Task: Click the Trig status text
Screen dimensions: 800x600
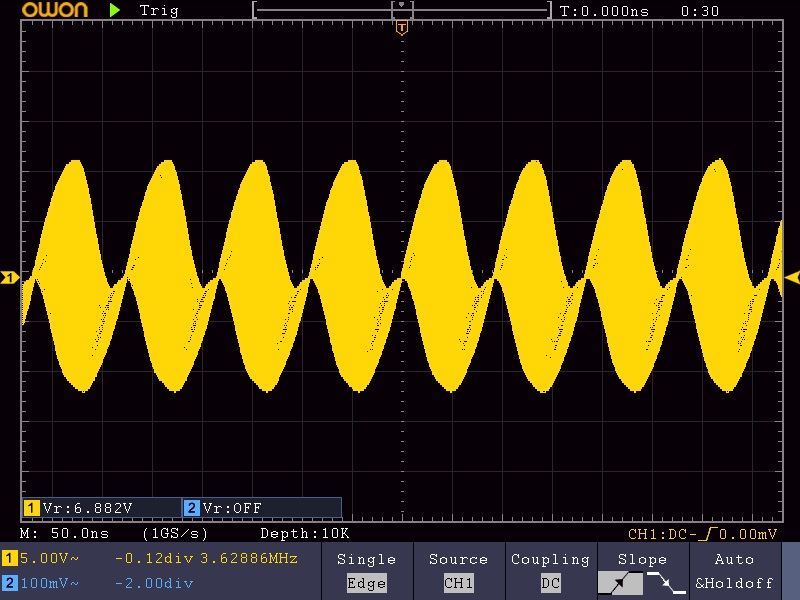Action: click(x=159, y=11)
